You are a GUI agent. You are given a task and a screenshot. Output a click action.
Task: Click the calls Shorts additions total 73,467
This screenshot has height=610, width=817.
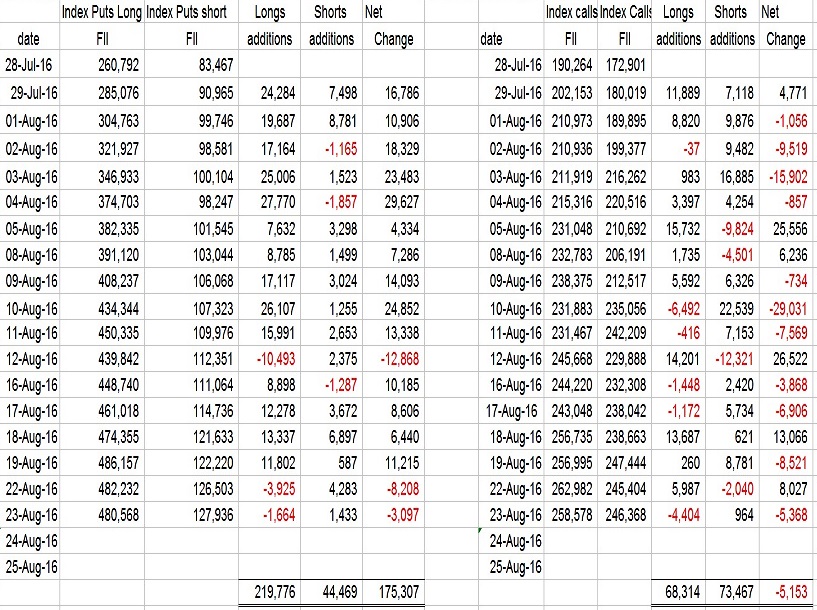click(733, 593)
